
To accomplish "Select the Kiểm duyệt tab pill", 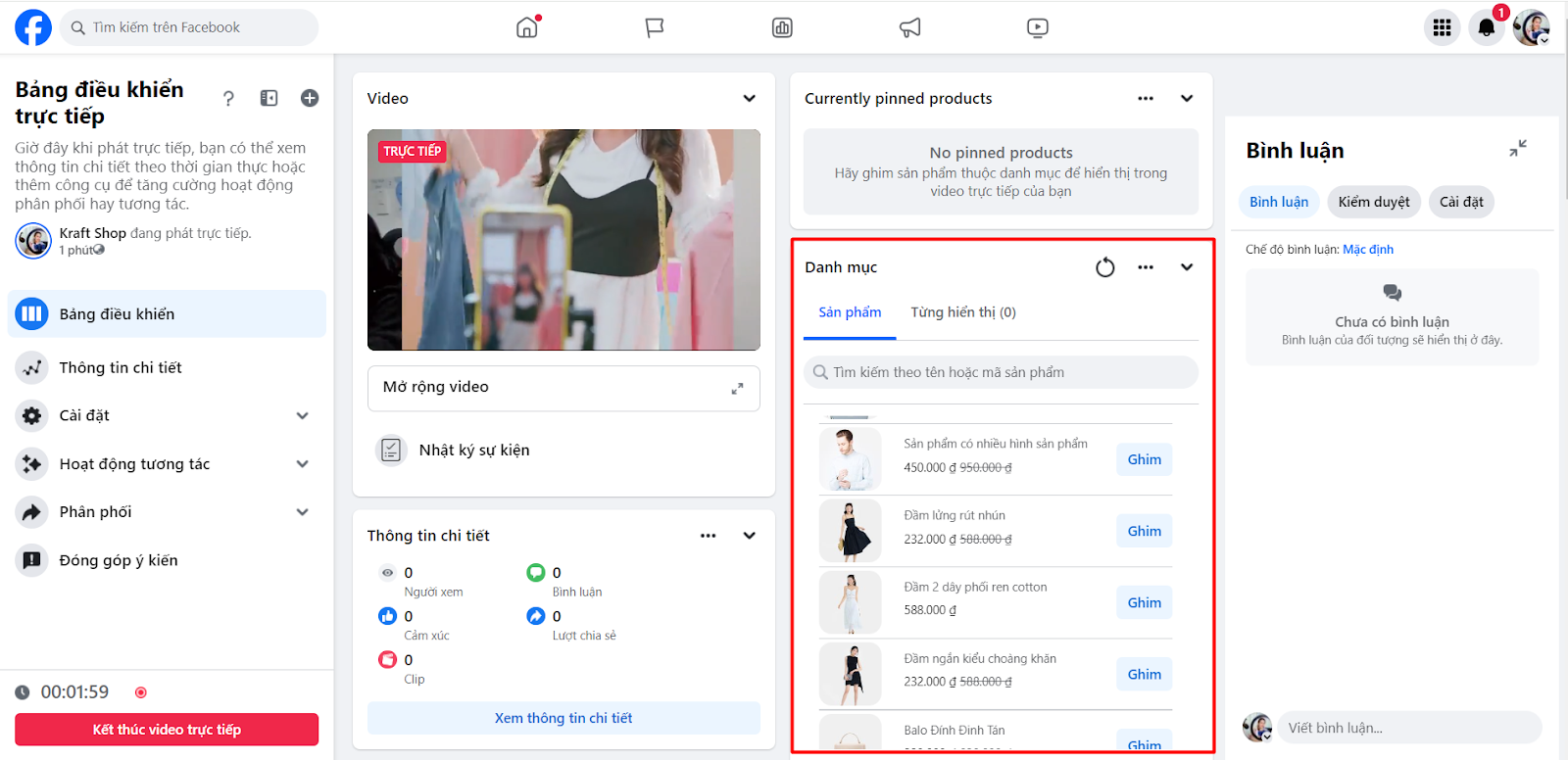I will coord(1374,202).
